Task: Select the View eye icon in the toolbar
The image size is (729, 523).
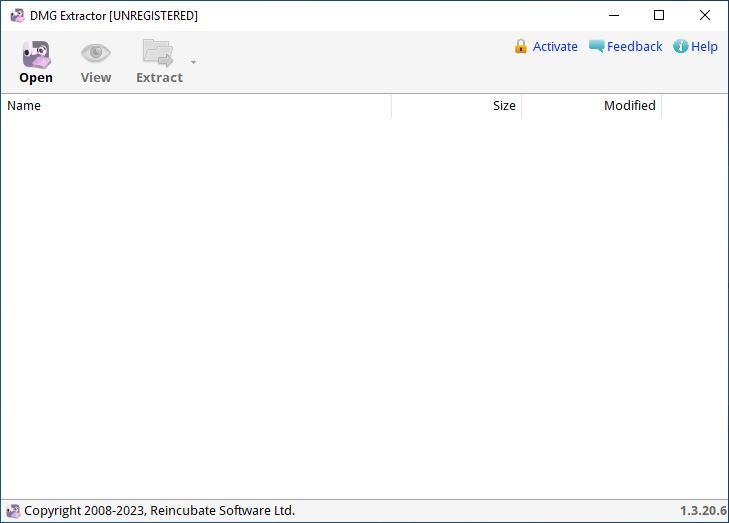Action: click(x=96, y=53)
